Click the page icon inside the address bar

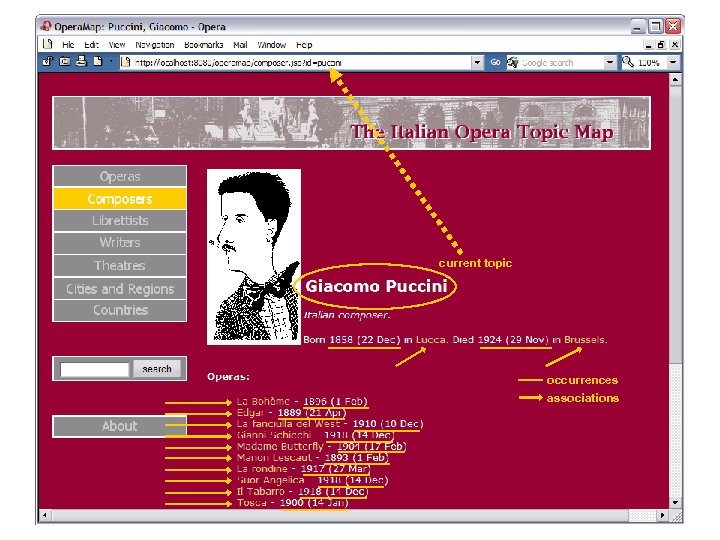coord(125,62)
